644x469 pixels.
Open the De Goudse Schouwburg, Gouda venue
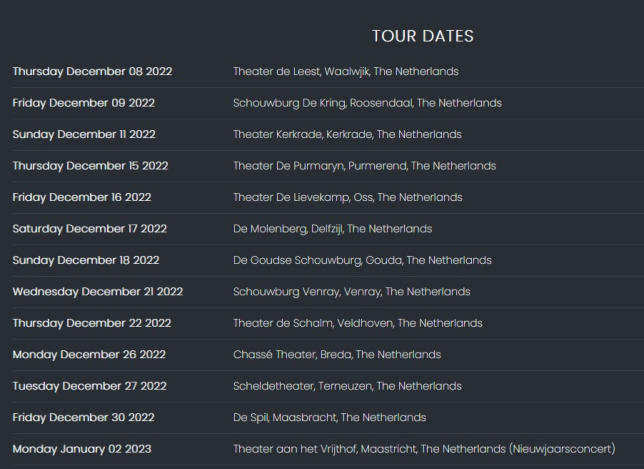coord(362,261)
